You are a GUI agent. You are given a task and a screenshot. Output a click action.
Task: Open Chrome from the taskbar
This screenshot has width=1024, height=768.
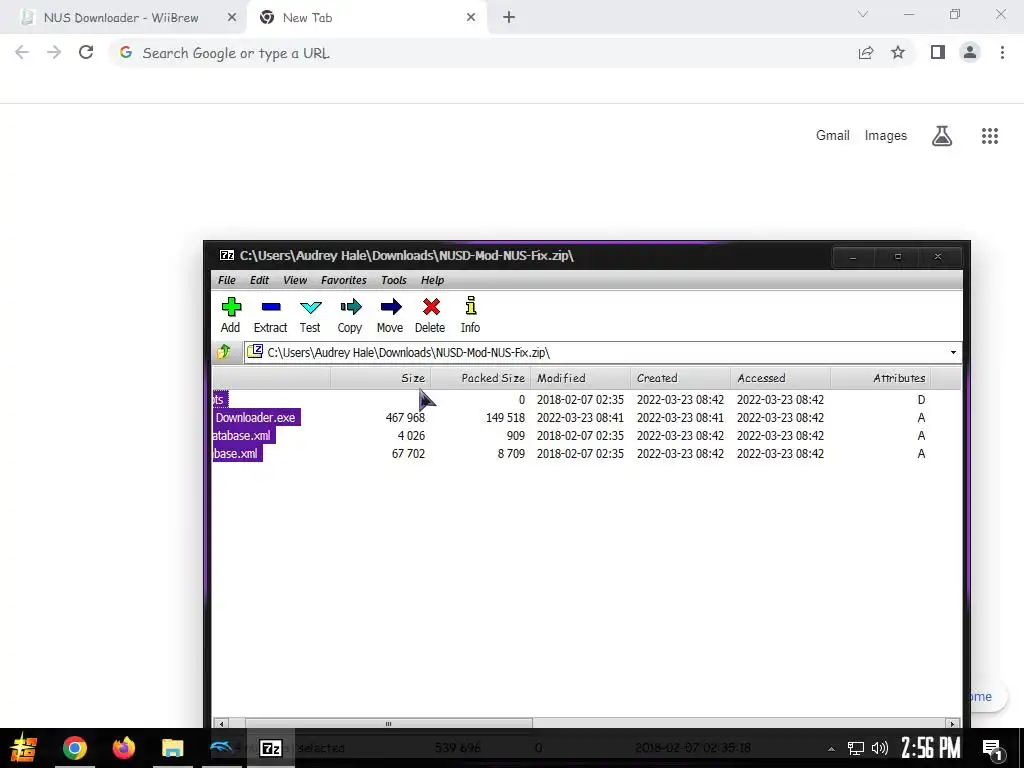click(x=74, y=748)
